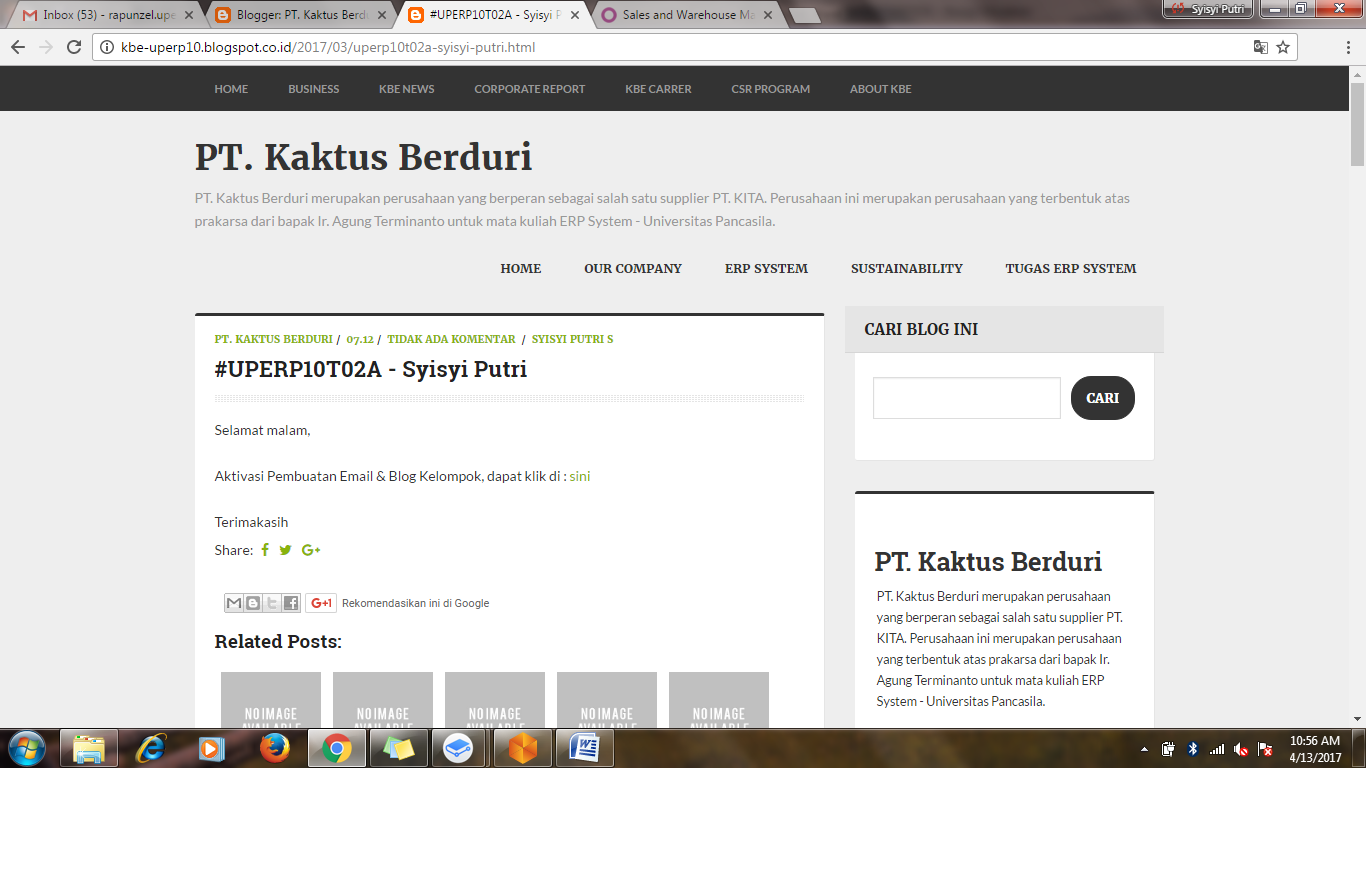Open the TIDAK ADA KOMENTAR comments link

(451, 339)
